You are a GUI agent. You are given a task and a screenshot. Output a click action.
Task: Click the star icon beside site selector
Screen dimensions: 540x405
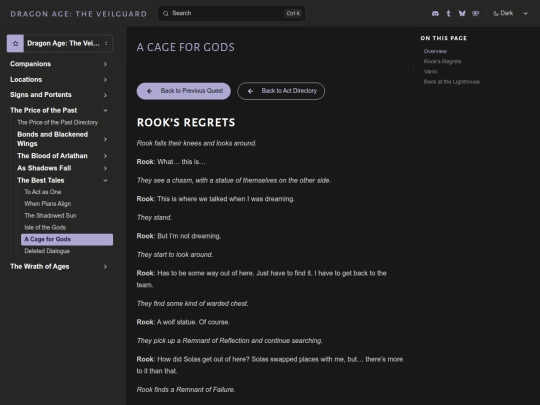pyautogui.click(x=15, y=43)
